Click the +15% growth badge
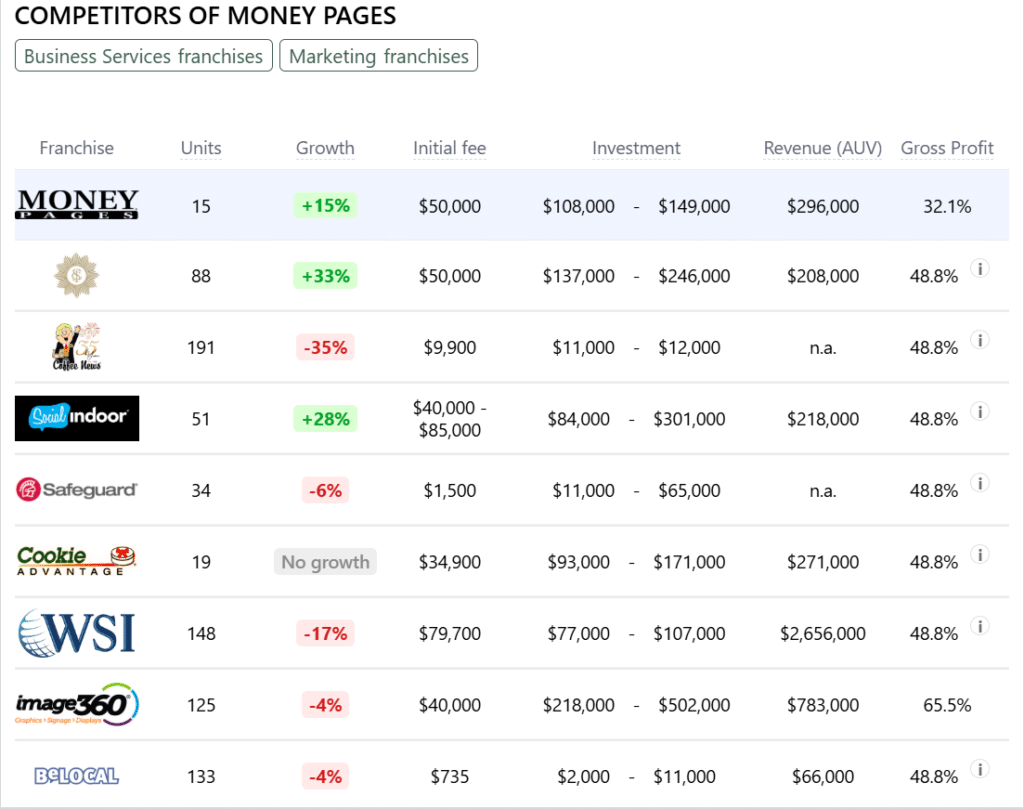 (x=325, y=206)
